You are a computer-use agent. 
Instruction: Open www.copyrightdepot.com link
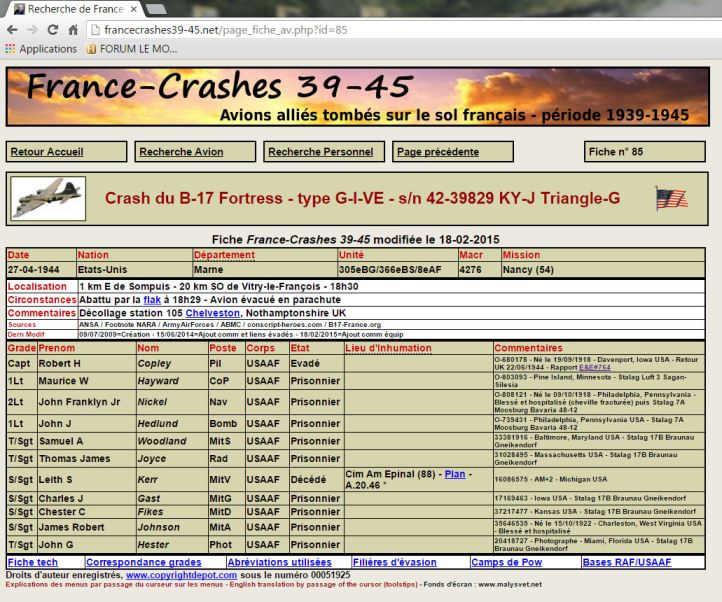(181, 575)
